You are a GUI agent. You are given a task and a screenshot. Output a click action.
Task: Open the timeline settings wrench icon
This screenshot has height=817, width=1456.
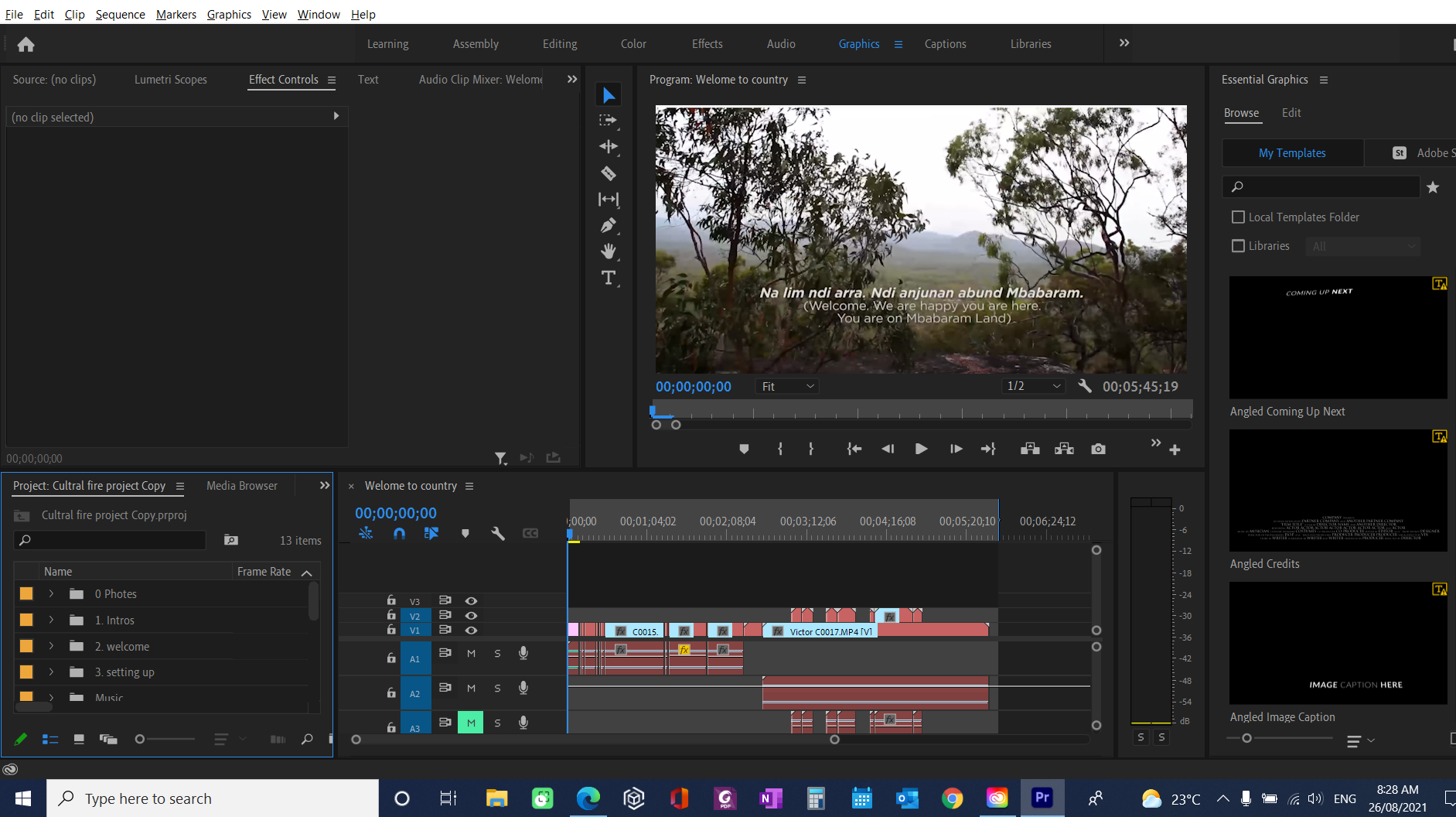tap(498, 534)
